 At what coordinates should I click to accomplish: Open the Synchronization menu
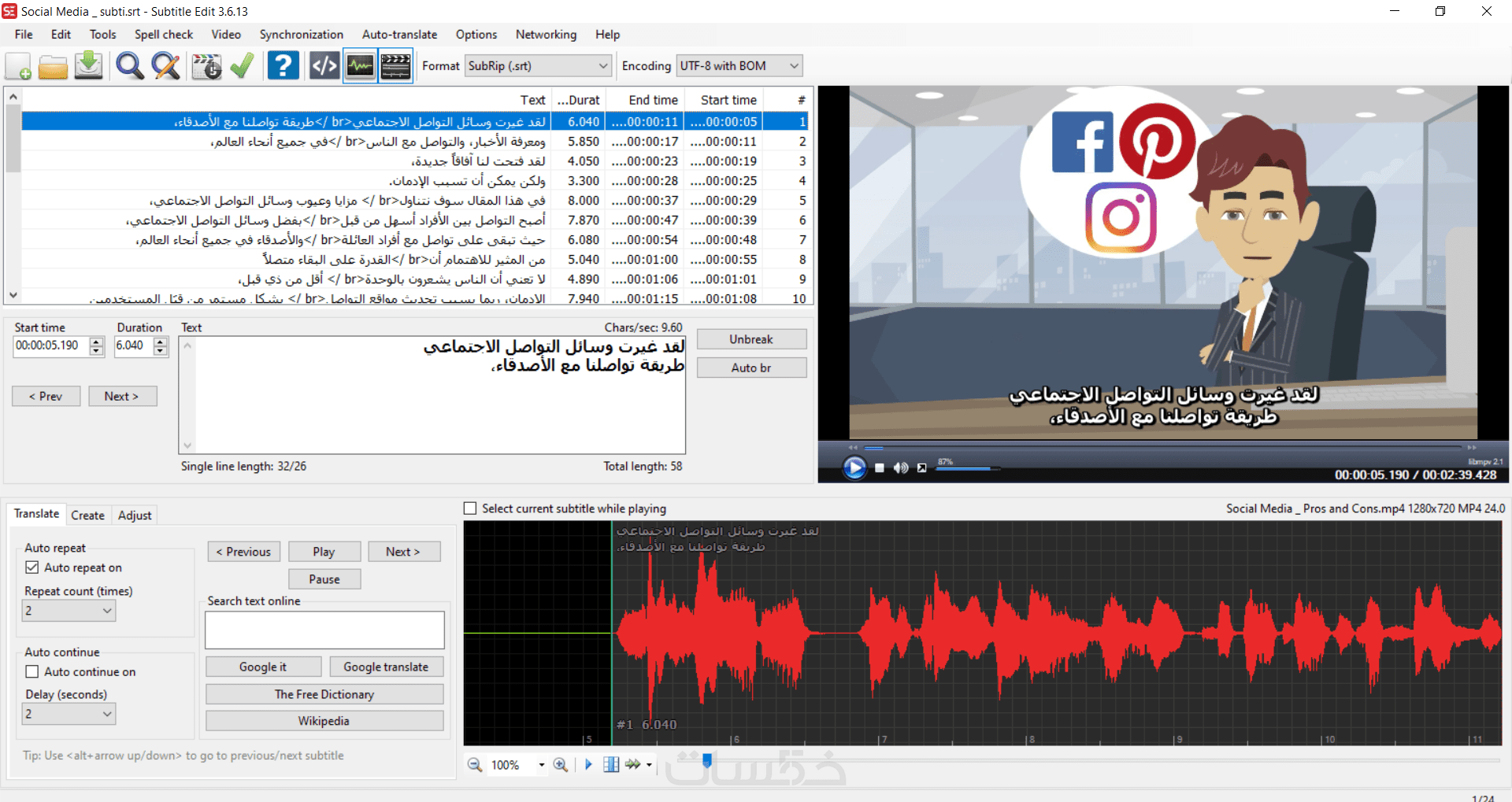pos(302,35)
